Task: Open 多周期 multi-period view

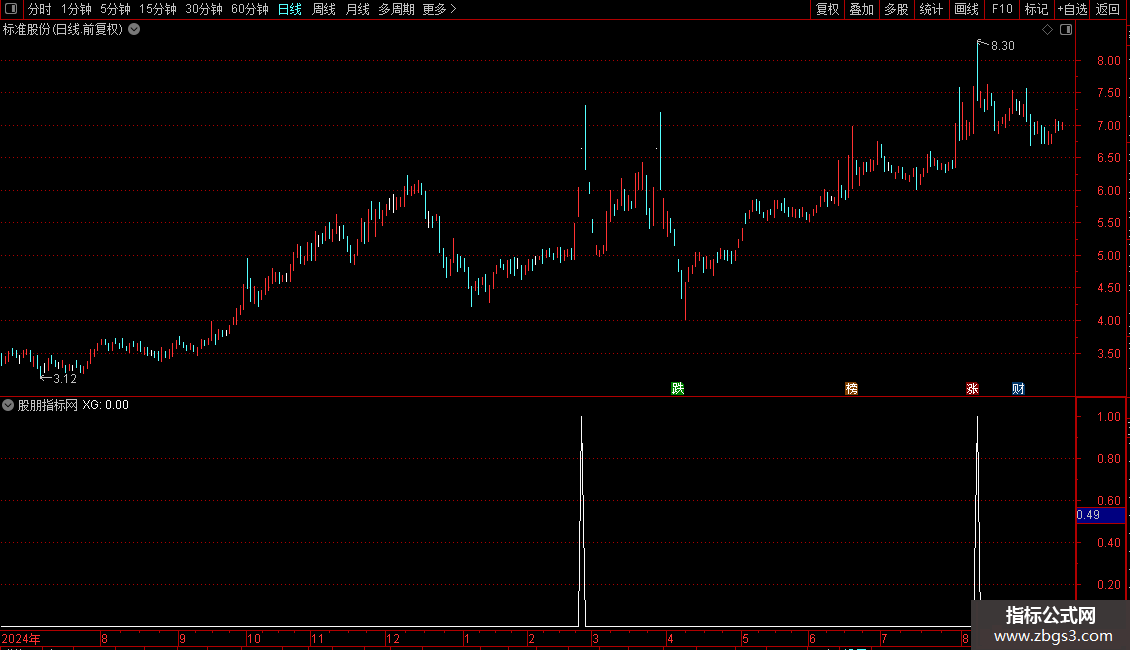Action: (396, 9)
